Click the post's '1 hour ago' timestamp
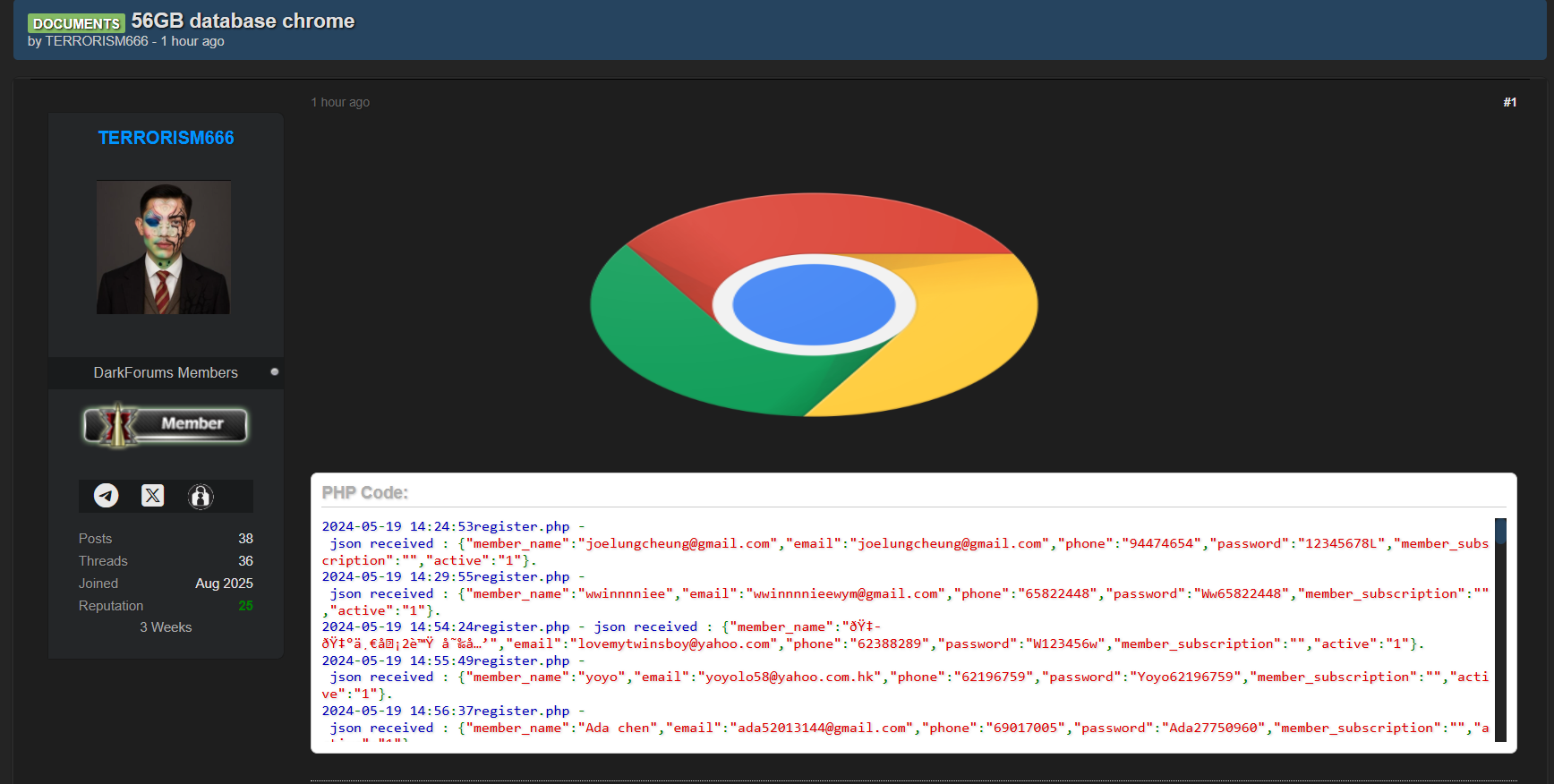This screenshot has height=784, width=1554. (x=340, y=102)
